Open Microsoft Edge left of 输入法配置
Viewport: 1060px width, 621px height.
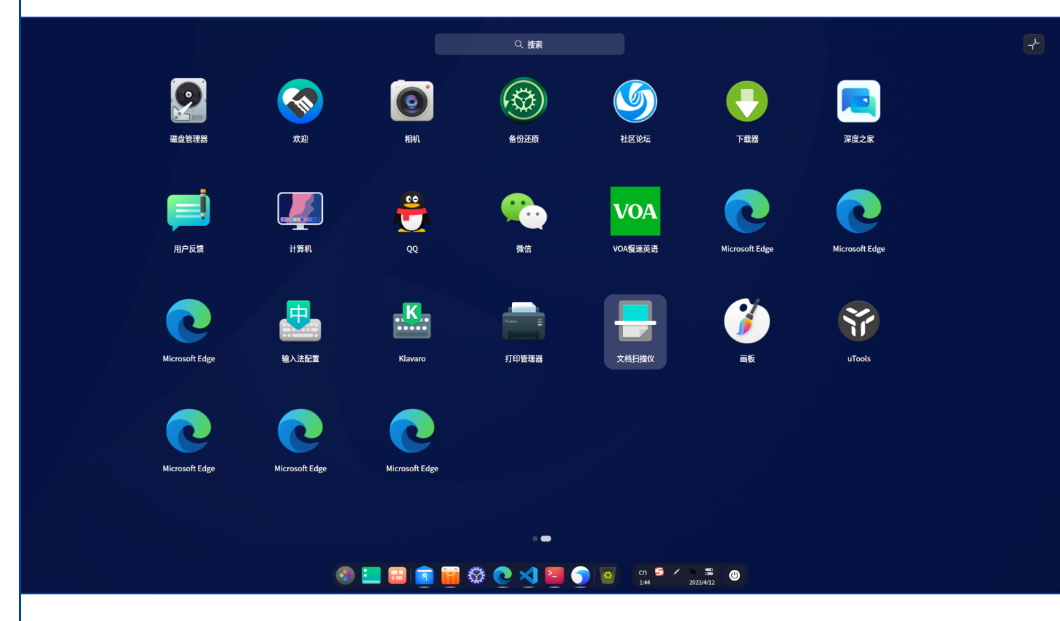[x=189, y=321]
